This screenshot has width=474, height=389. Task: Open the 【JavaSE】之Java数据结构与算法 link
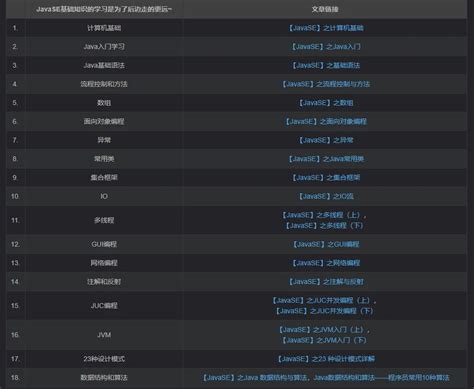255,378
